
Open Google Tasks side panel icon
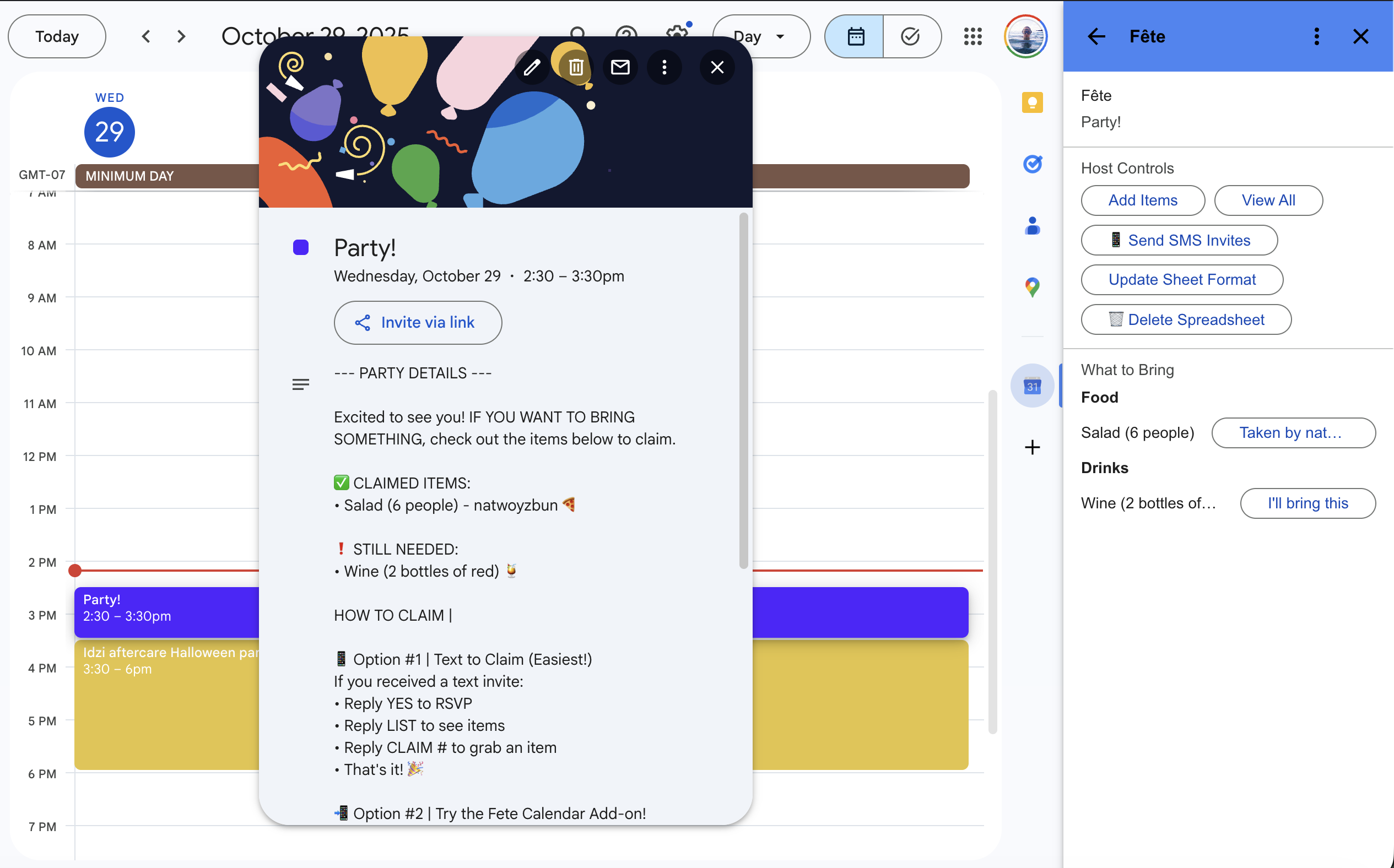[x=1031, y=165]
